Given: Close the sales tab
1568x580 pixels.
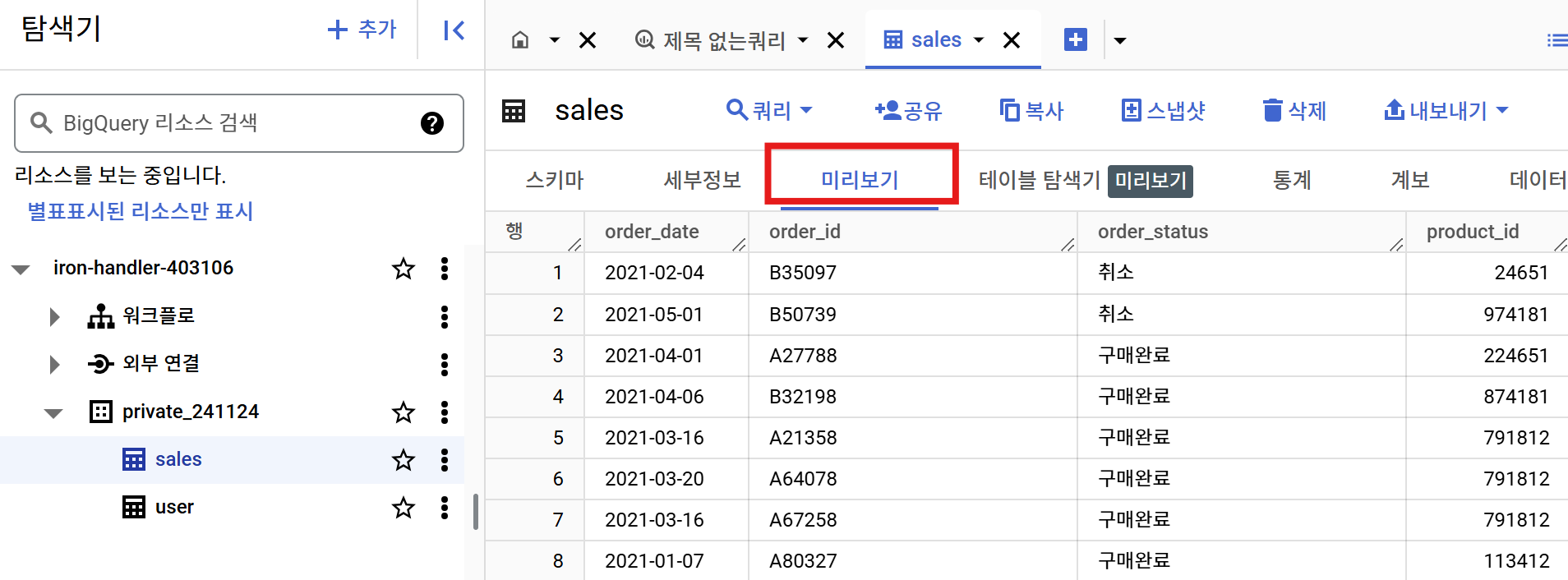Looking at the screenshot, I should [x=1012, y=39].
